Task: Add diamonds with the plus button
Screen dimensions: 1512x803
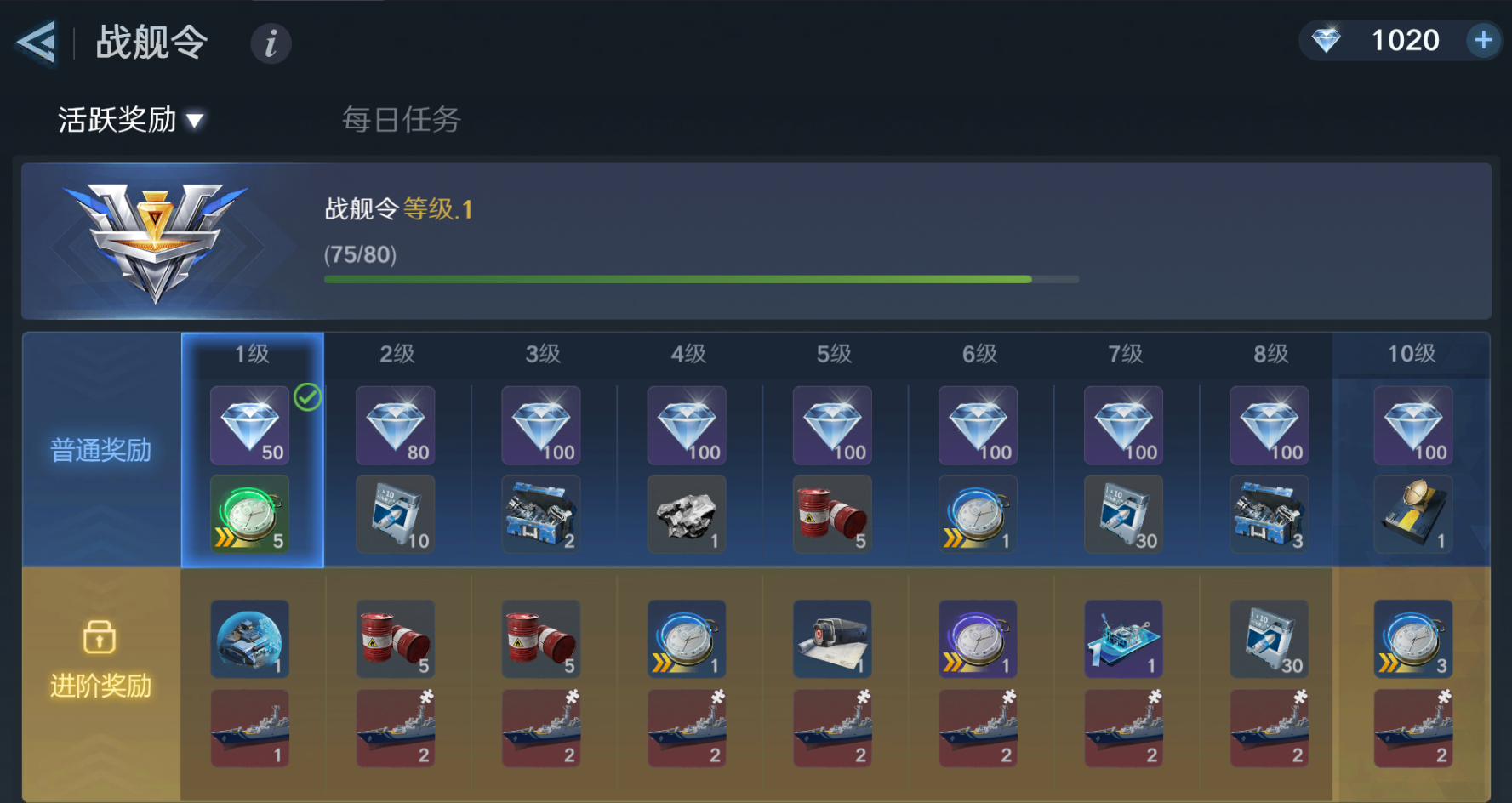Action: pos(1483,40)
